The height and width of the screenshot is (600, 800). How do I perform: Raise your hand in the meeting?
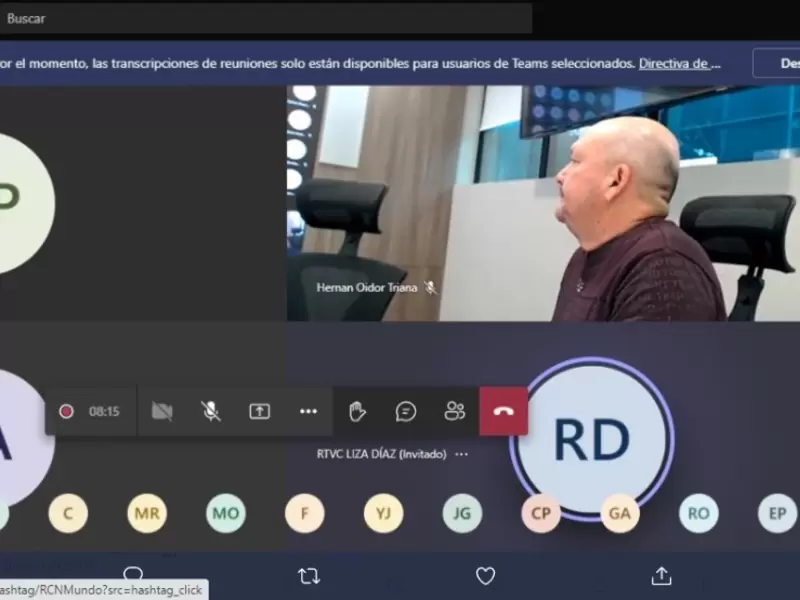tap(357, 411)
